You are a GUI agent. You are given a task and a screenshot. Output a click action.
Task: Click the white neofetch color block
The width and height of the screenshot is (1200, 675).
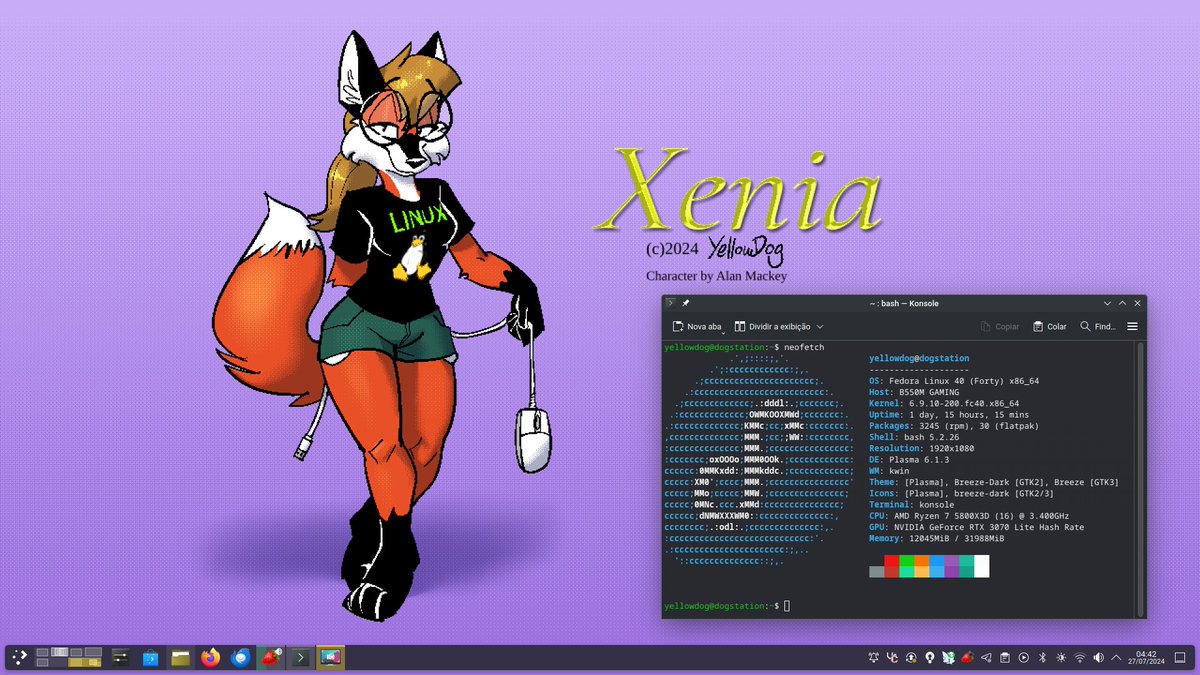pos(981,566)
